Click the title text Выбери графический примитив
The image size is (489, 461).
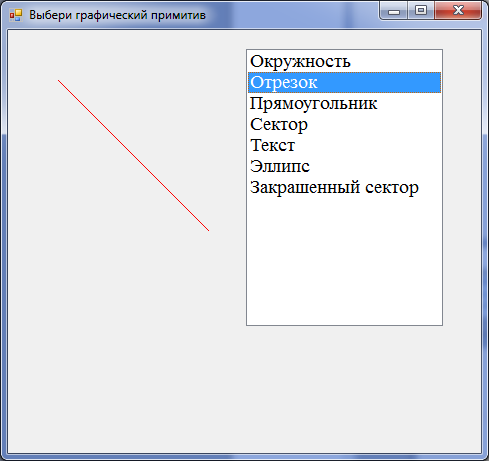pos(117,15)
